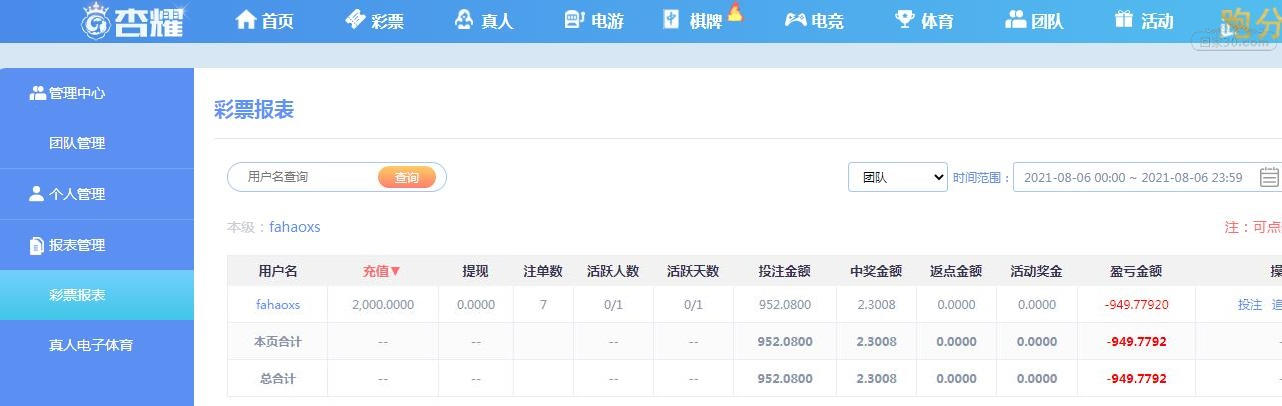Open the fahaoxs username in table row
The width and height of the screenshot is (1282, 406).
278,304
